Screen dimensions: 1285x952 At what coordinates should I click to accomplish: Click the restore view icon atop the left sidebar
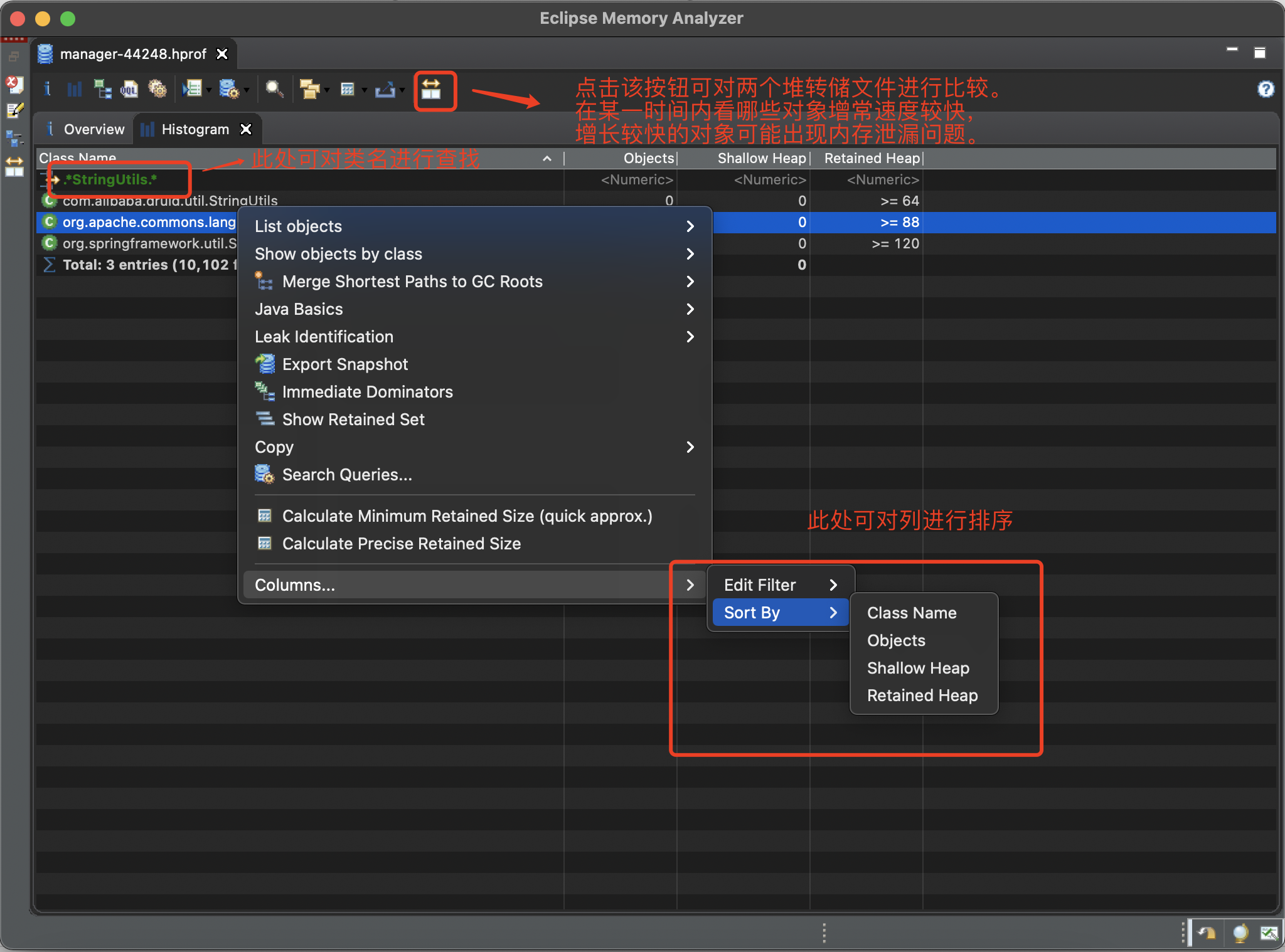(x=13, y=56)
